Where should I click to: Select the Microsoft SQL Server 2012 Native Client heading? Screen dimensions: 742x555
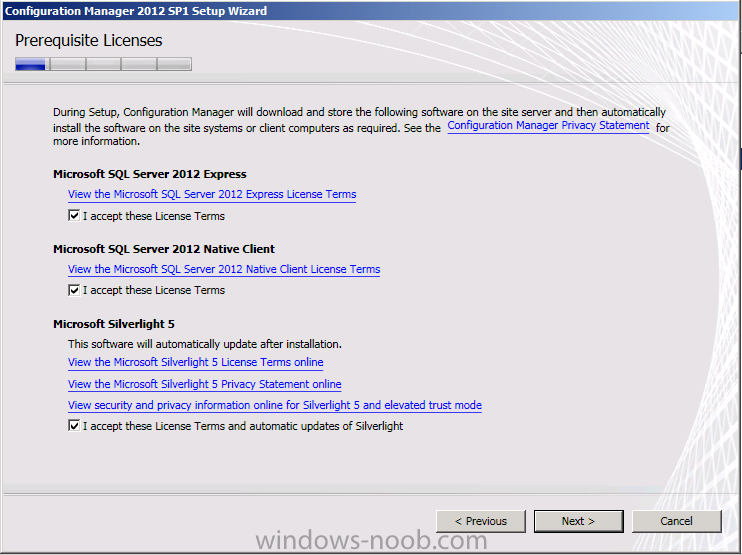(164, 249)
